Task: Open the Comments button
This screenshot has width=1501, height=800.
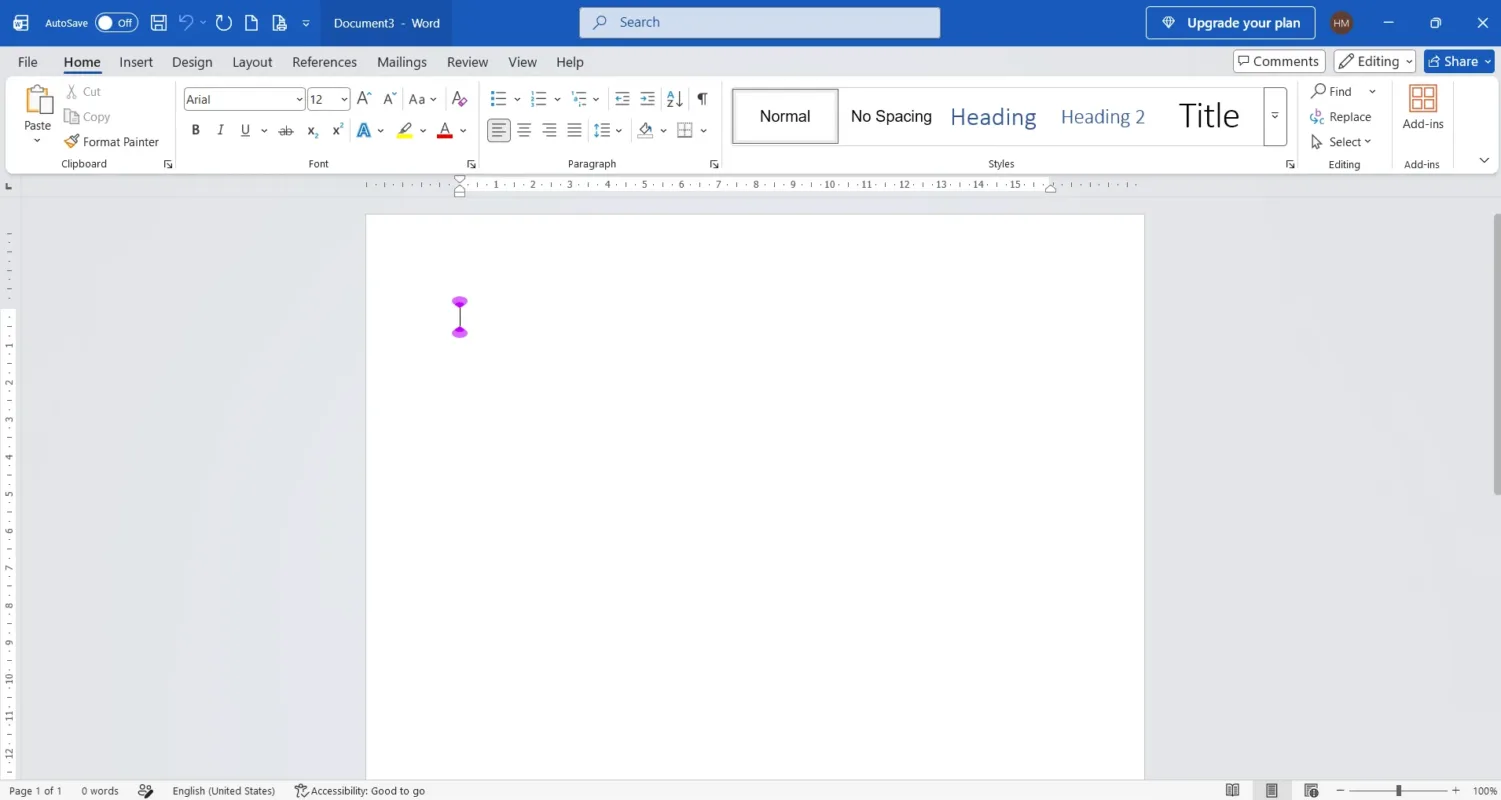Action: (1279, 61)
